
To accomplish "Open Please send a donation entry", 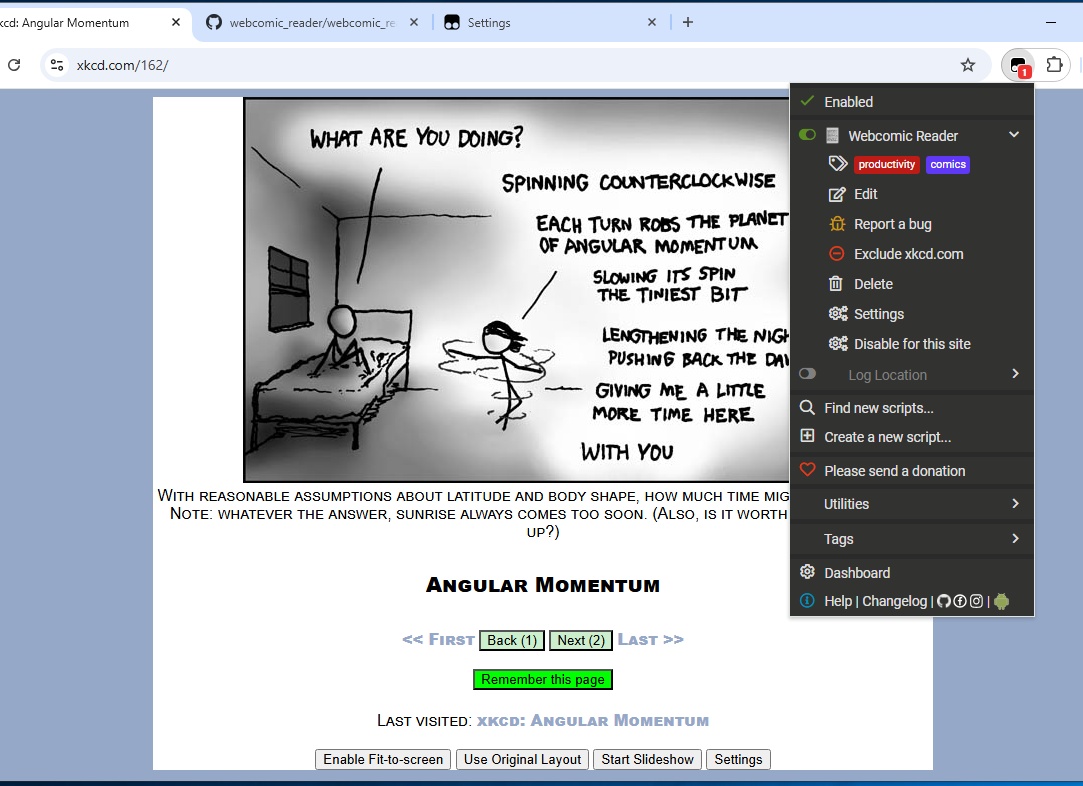I will pos(894,471).
